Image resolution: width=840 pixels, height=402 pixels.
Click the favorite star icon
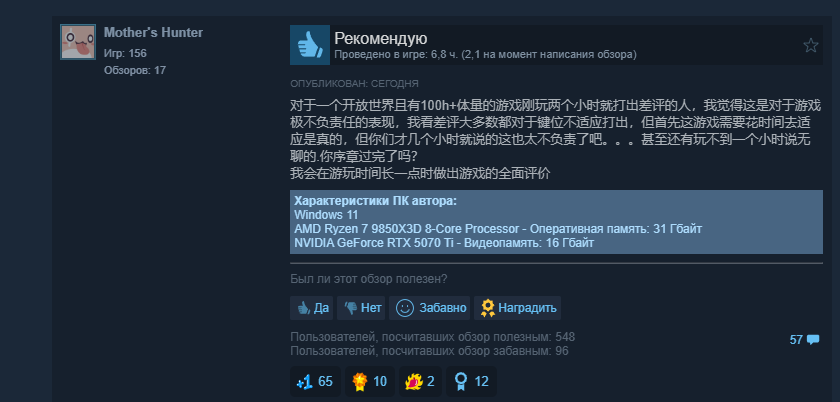811,45
